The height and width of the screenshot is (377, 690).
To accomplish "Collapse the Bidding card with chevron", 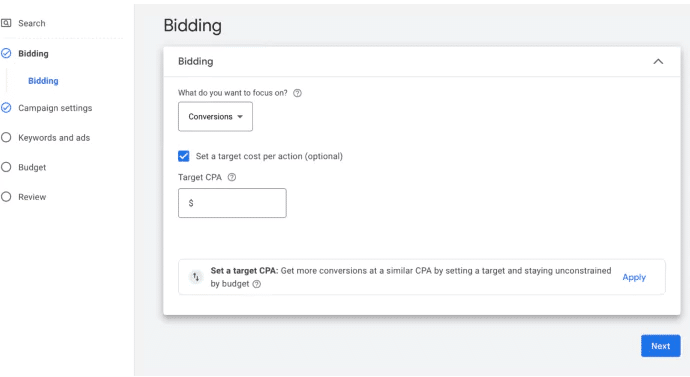I will 658,62.
